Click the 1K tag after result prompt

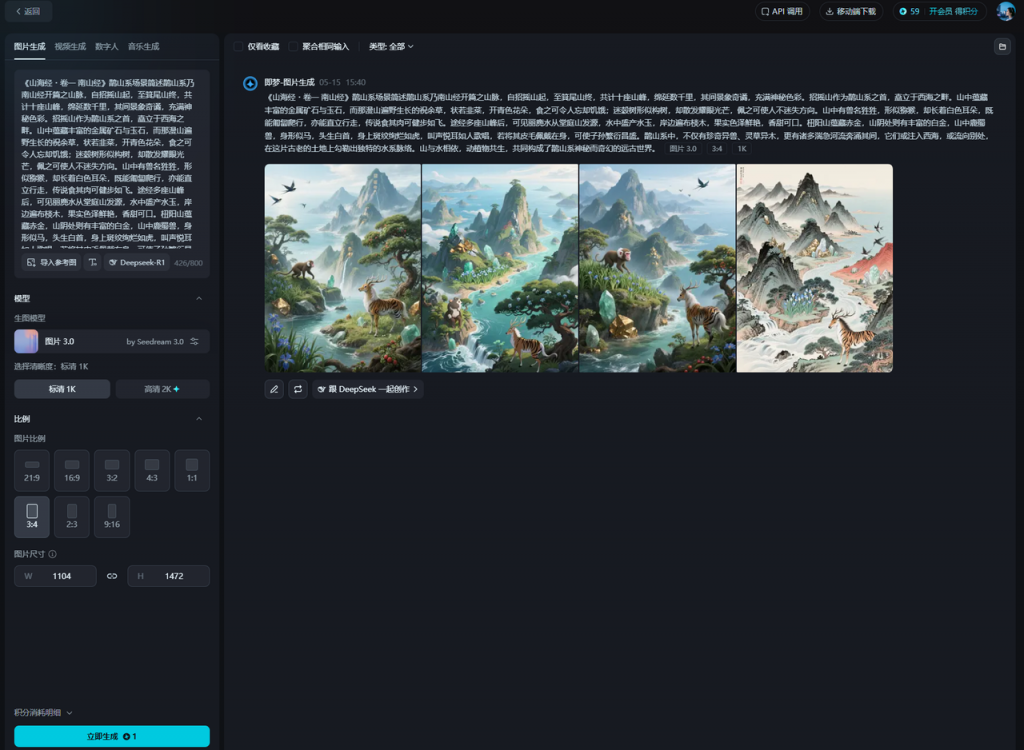coord(742,149)
